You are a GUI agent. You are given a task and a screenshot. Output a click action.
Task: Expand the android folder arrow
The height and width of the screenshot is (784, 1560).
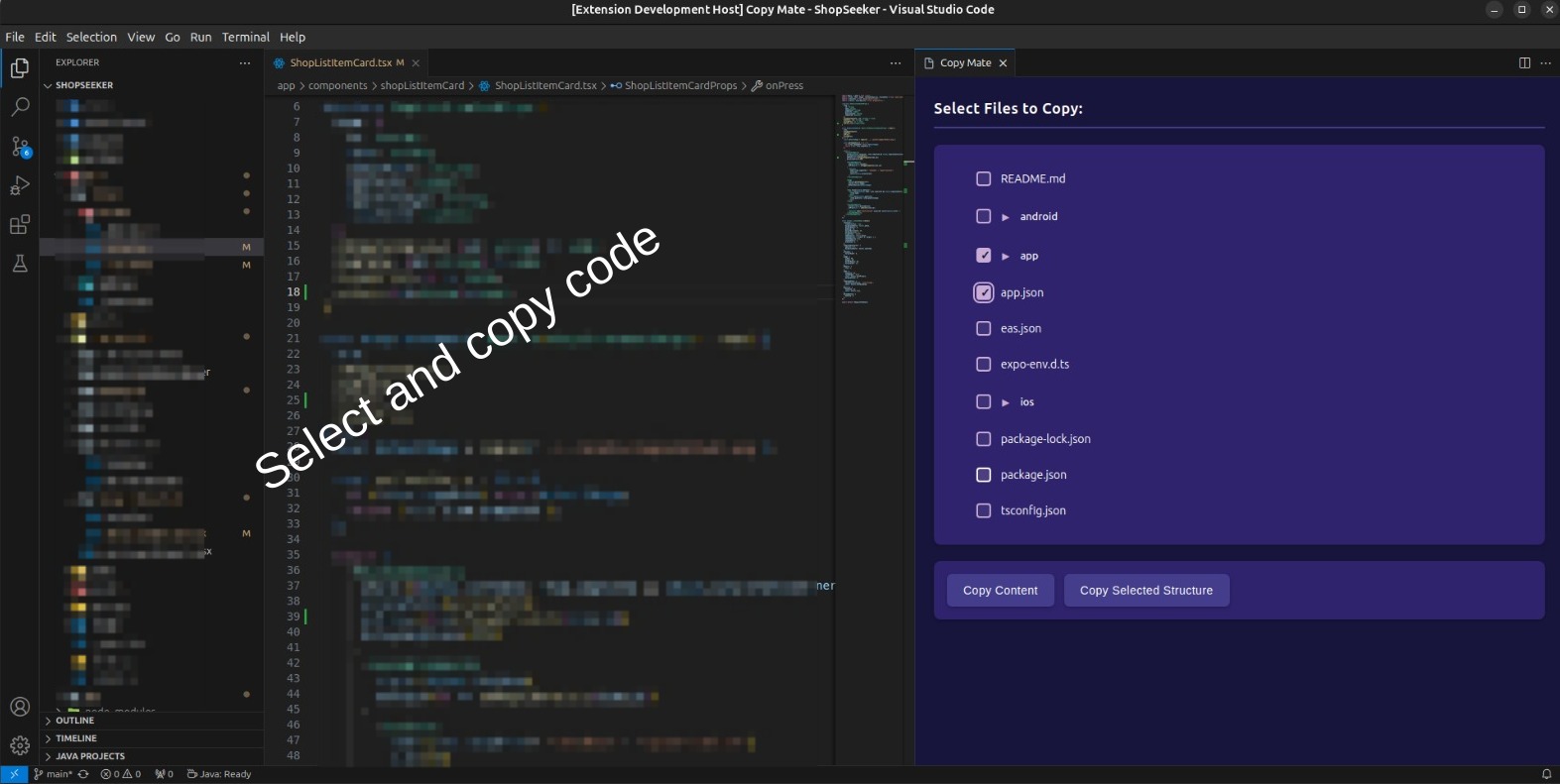[1006, 217]
